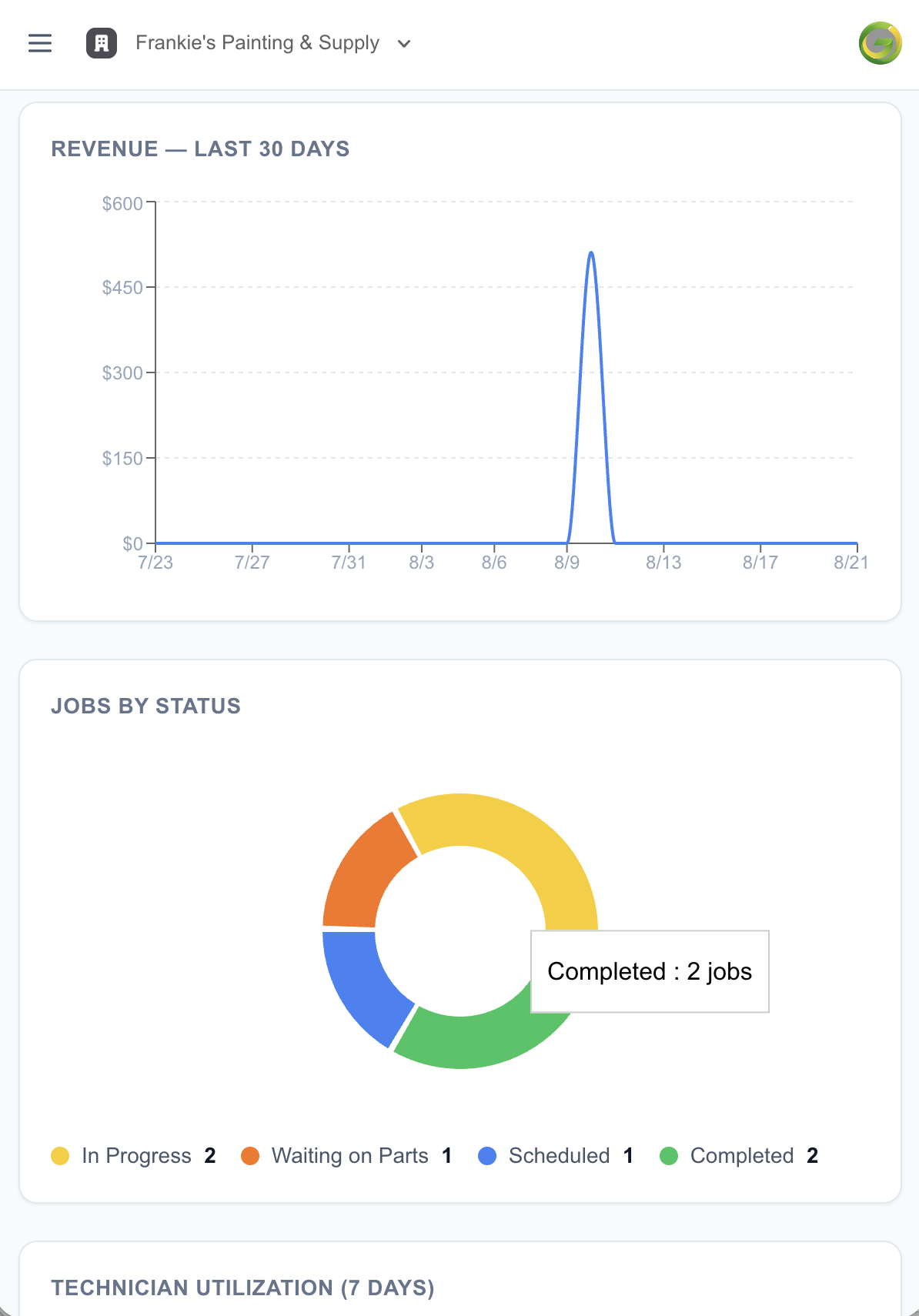Click the company building icon

point(102,43)
